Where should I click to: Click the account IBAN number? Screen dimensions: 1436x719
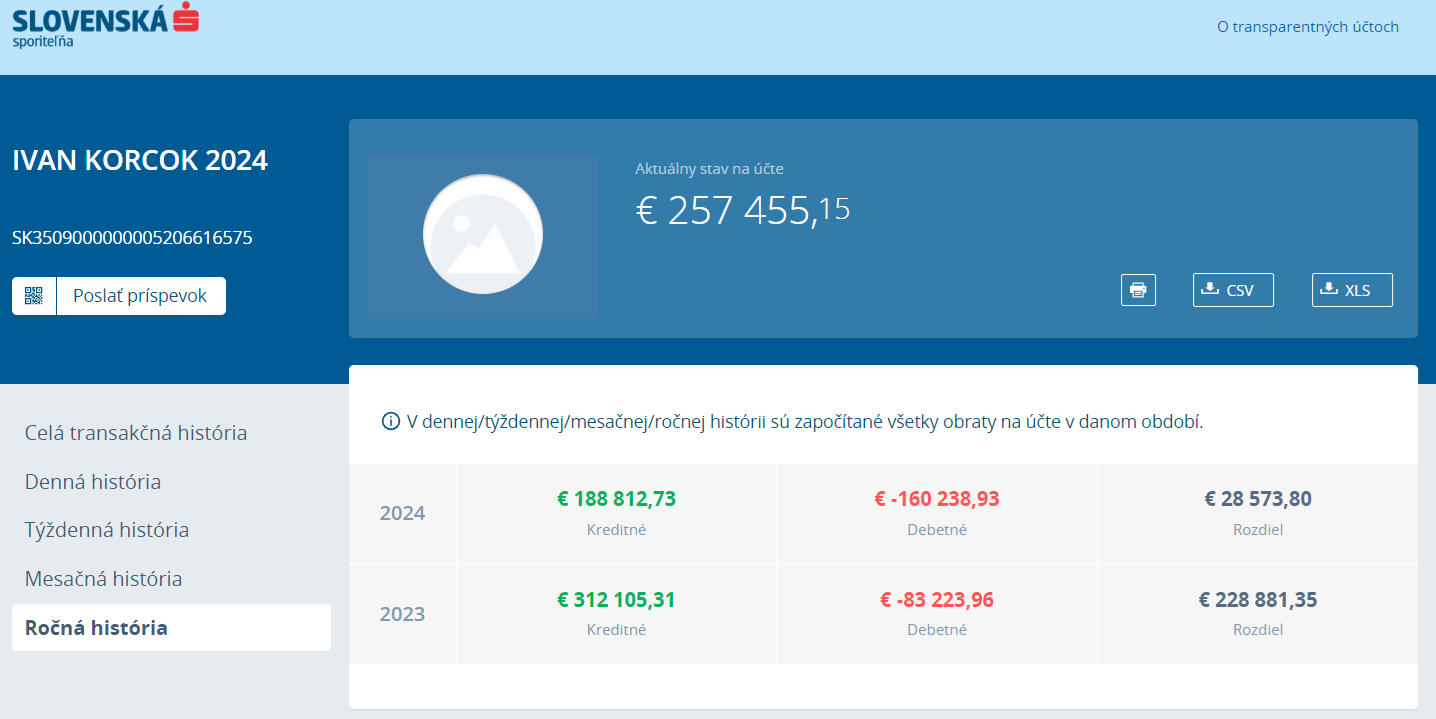(x=132, y=238)
